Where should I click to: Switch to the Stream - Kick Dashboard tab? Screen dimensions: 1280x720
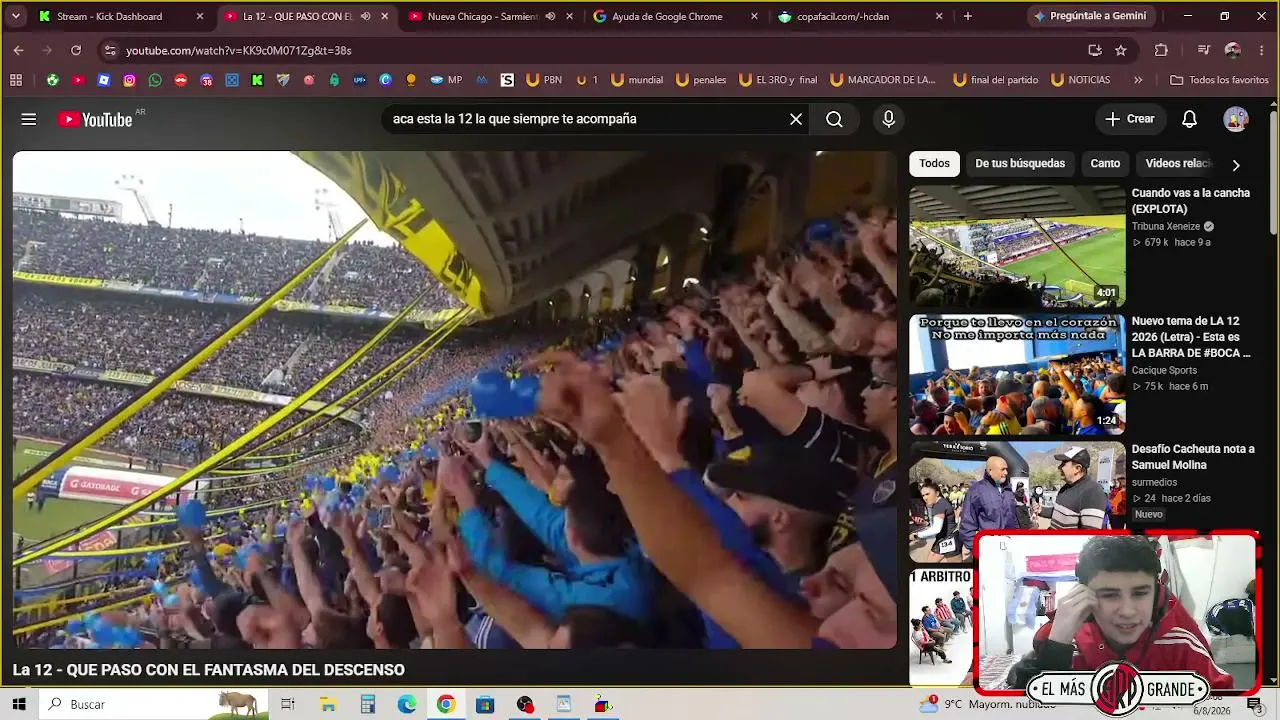[121, 17]
